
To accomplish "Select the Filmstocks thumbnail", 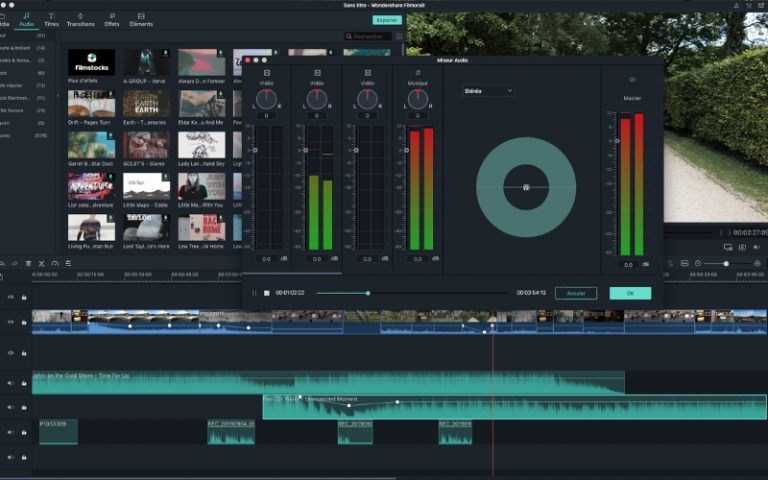I will coord(91,62).
